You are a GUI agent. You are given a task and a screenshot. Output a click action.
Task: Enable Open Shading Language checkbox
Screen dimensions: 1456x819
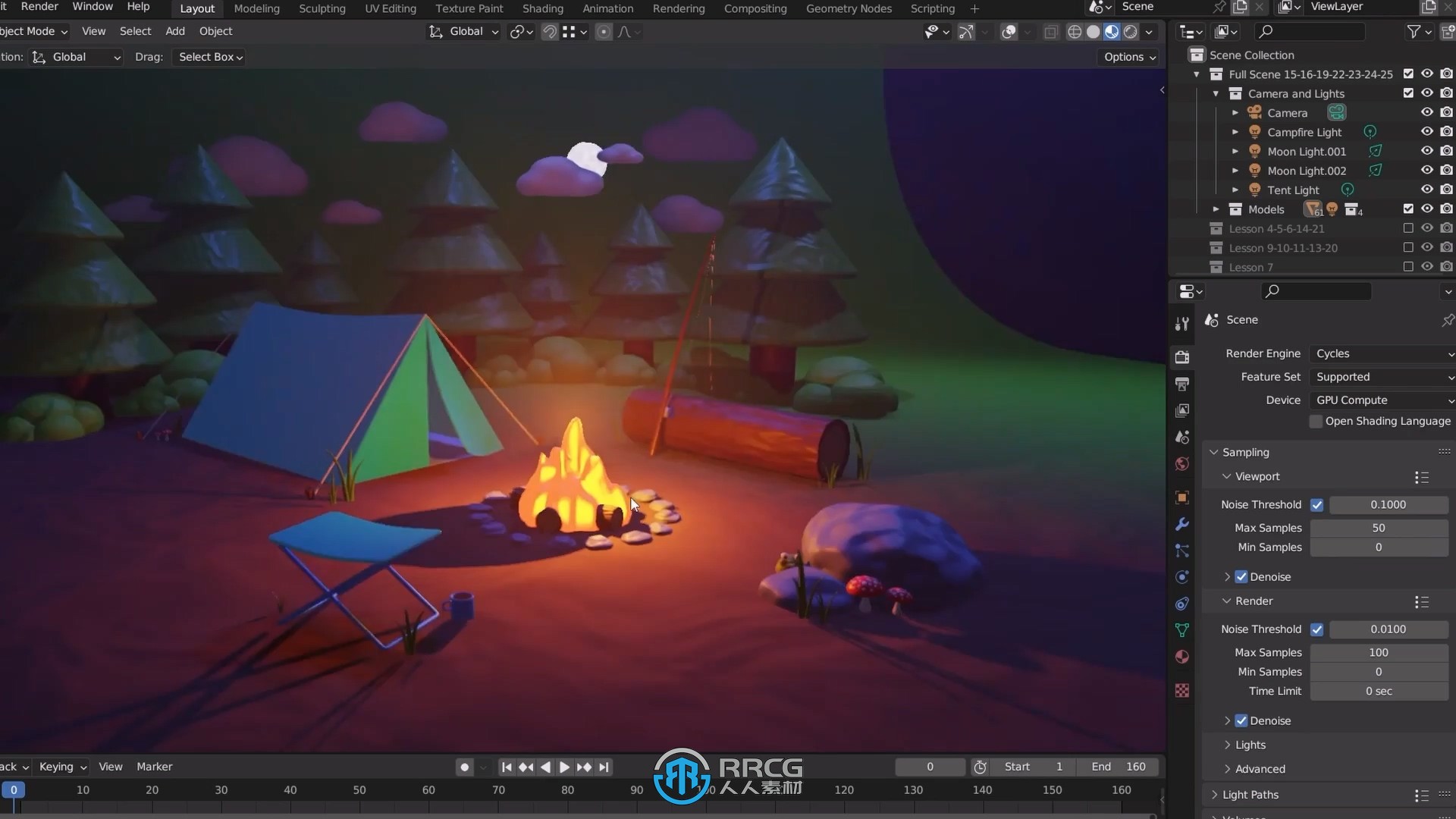(1316, 422)
